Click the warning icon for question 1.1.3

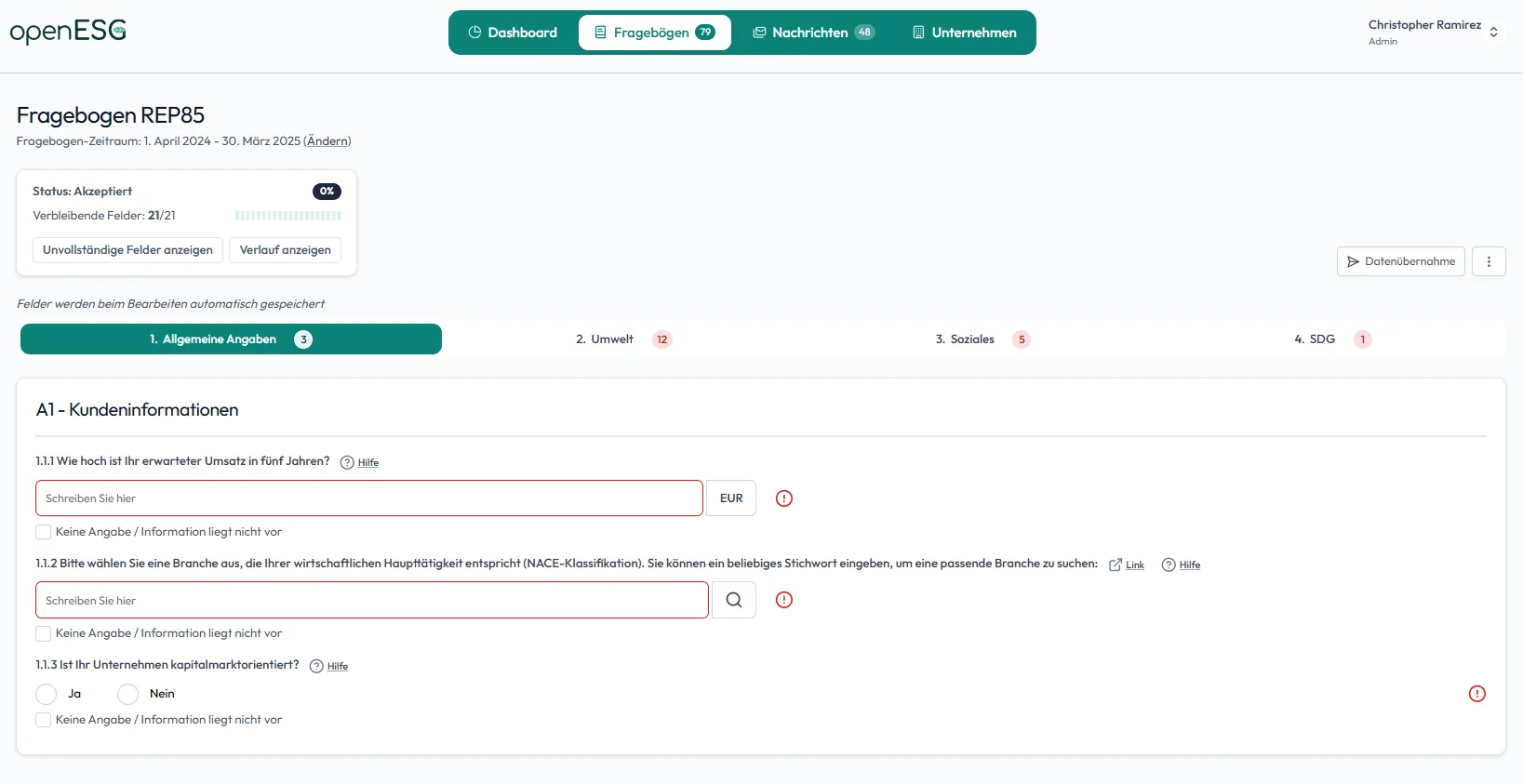(x=1476, y=694)
